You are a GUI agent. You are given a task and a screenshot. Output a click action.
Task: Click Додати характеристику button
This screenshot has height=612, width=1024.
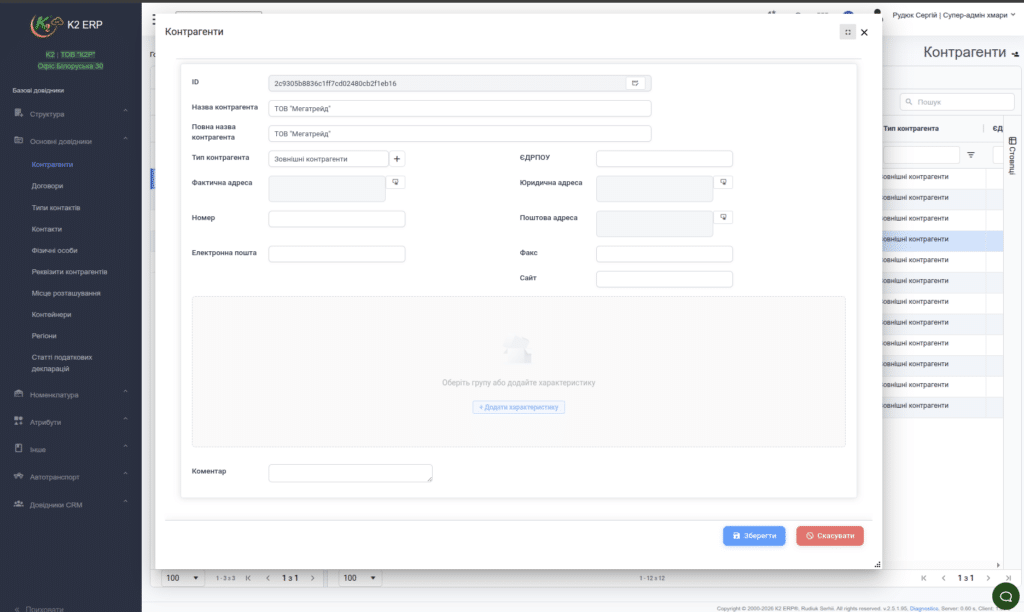519,407
